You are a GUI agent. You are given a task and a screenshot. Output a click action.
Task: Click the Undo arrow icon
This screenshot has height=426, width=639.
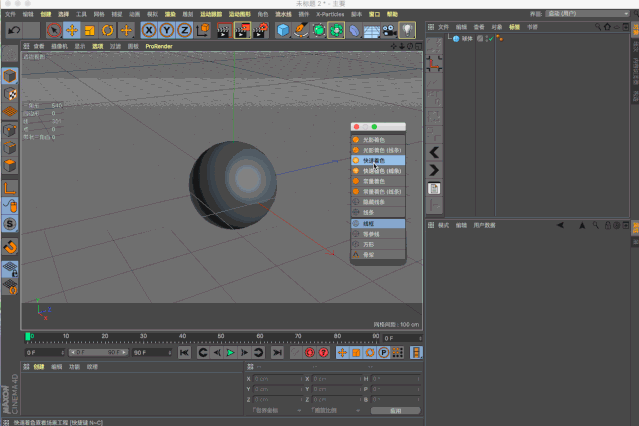pos(14,30)
